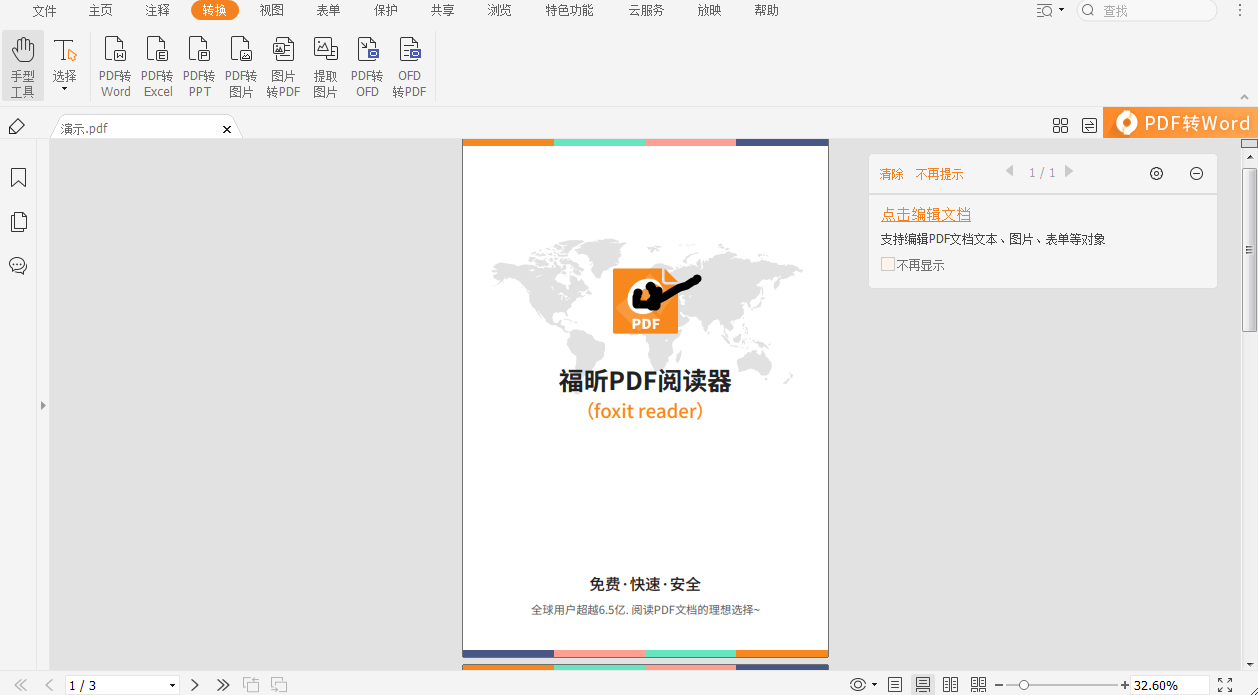Check the 不再显示 checkbox
The width and height of the screenshot is (1258, 695).
click(x=887, y=264)
